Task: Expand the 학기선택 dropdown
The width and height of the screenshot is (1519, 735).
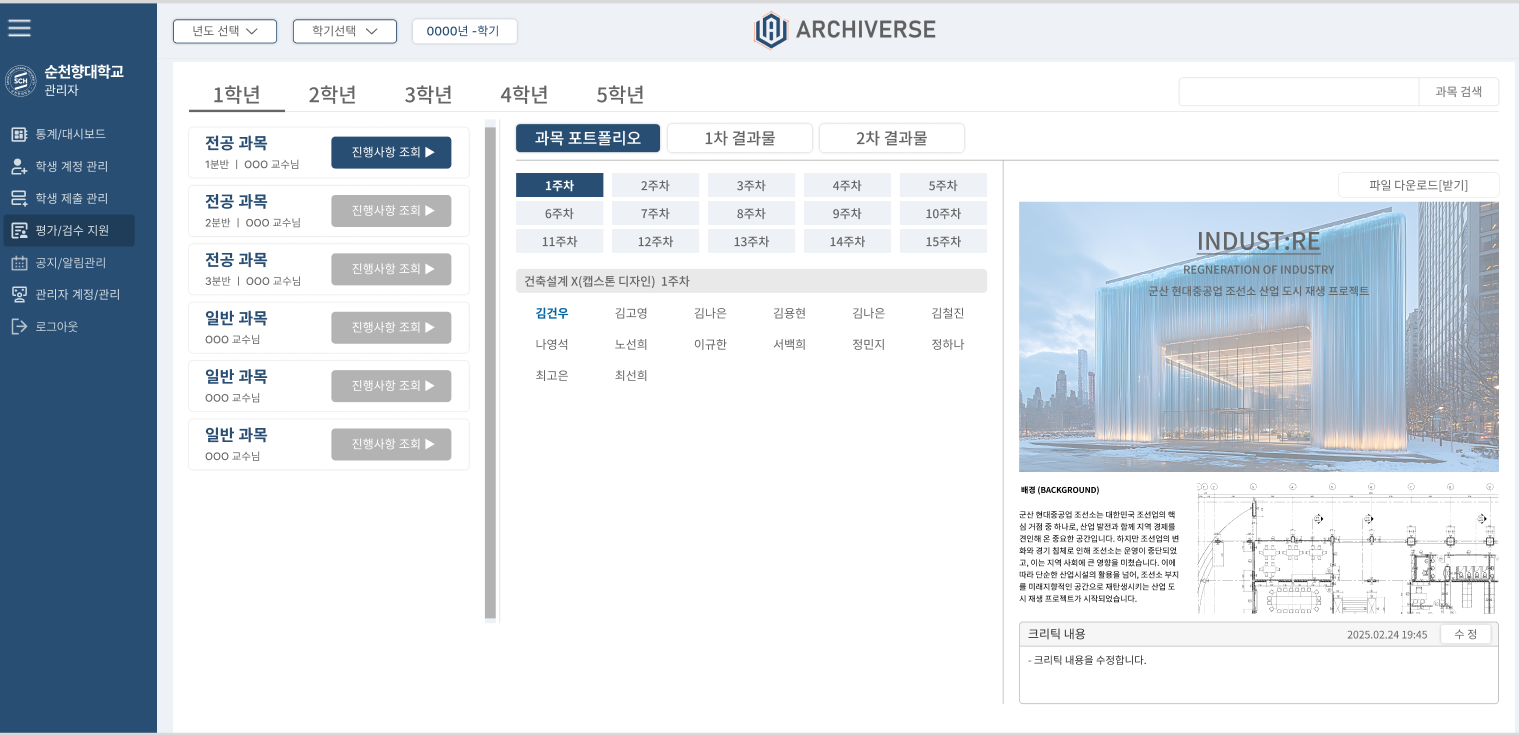Action: pyautogui.click(x=344, y=32)
